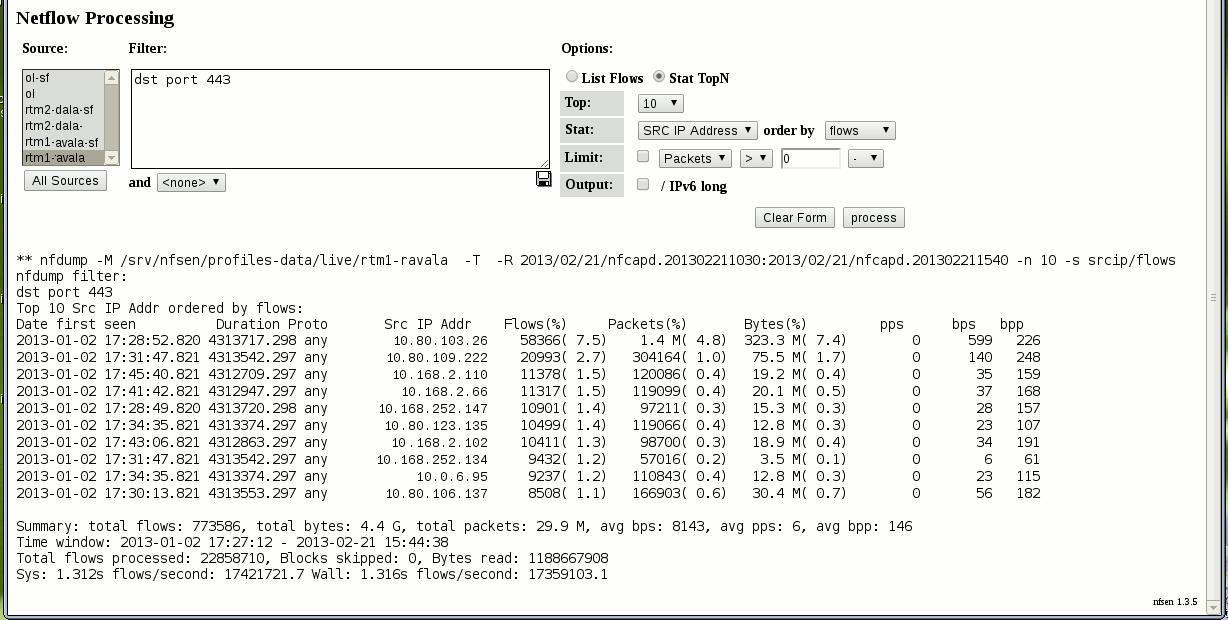This screenshot has height=620, width=1228.
Task: Click the source list scrollbar down arrow
Action: click(x=111, y=158)
